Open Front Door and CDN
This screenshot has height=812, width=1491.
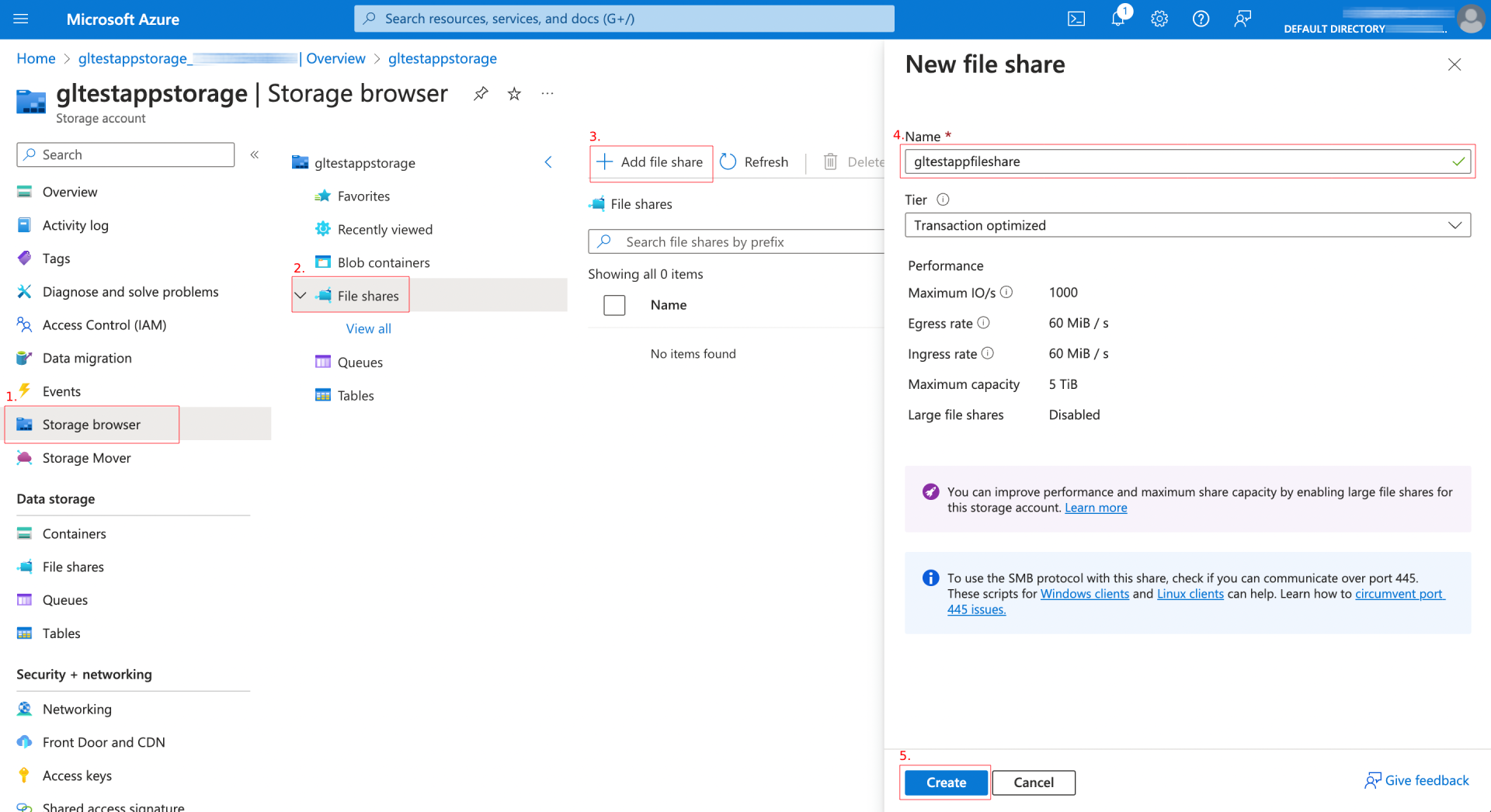coord(103,743)
